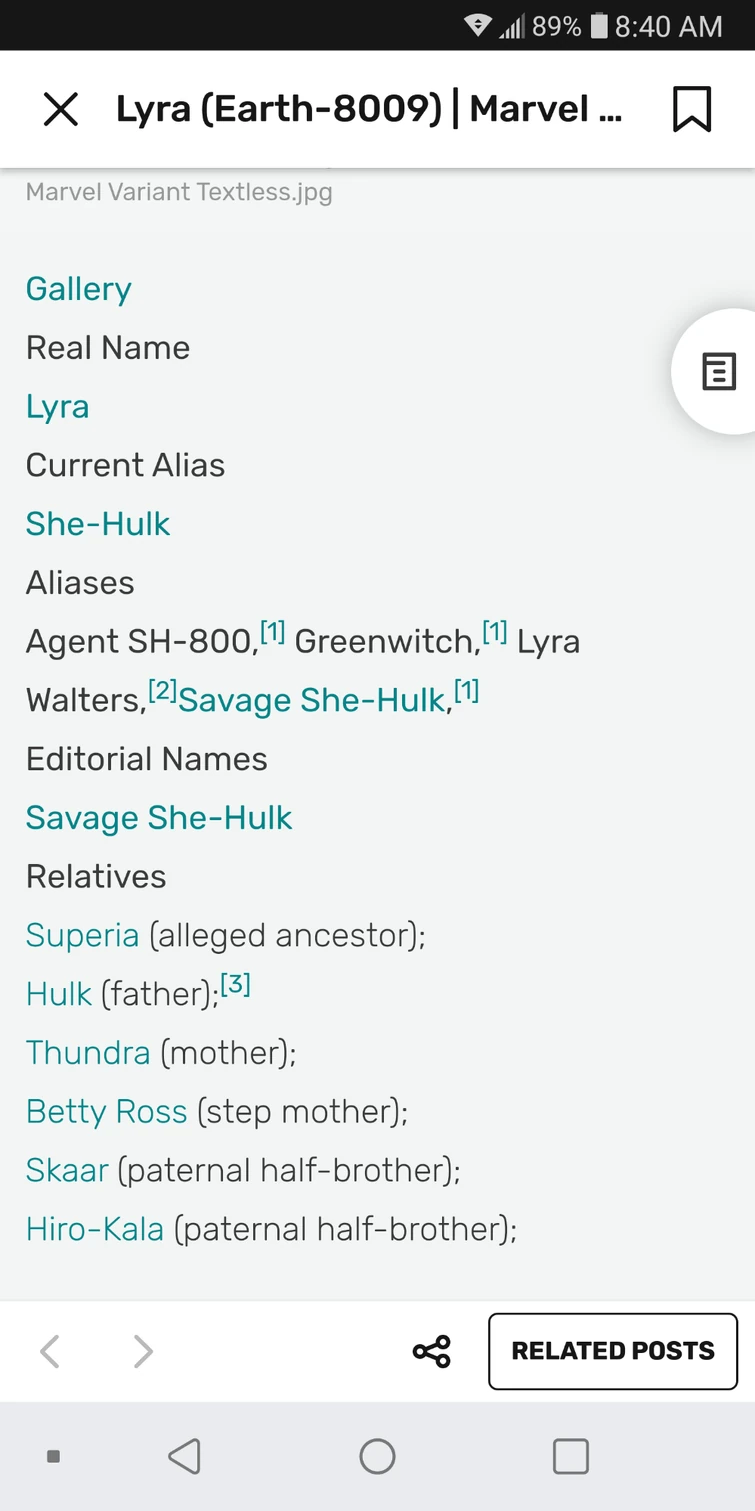The width and height of the screenshot is (755, 1511).
Task: Open recent apps via square button
Action: pyautogui.click(x=570, y=1456)
